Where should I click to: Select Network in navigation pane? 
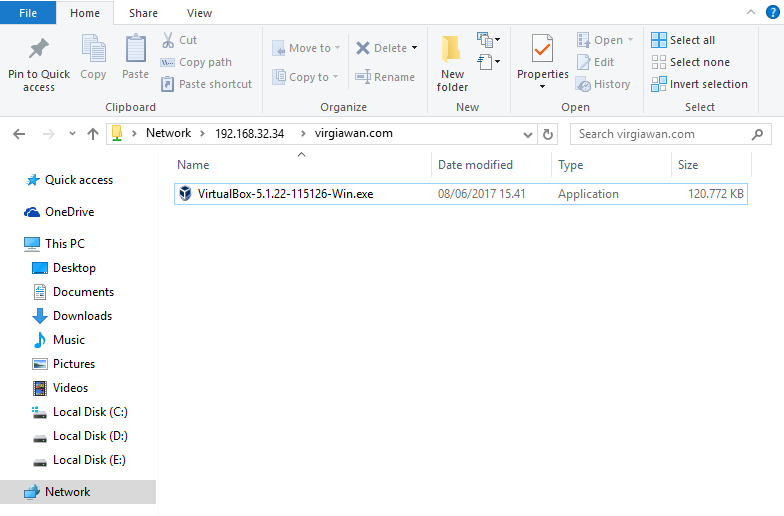[x=78, y=492]
